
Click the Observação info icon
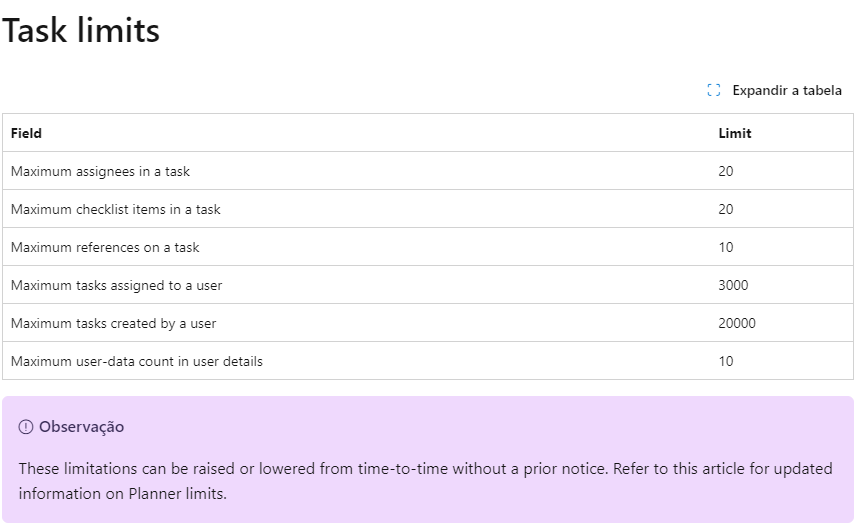(25, 427)
